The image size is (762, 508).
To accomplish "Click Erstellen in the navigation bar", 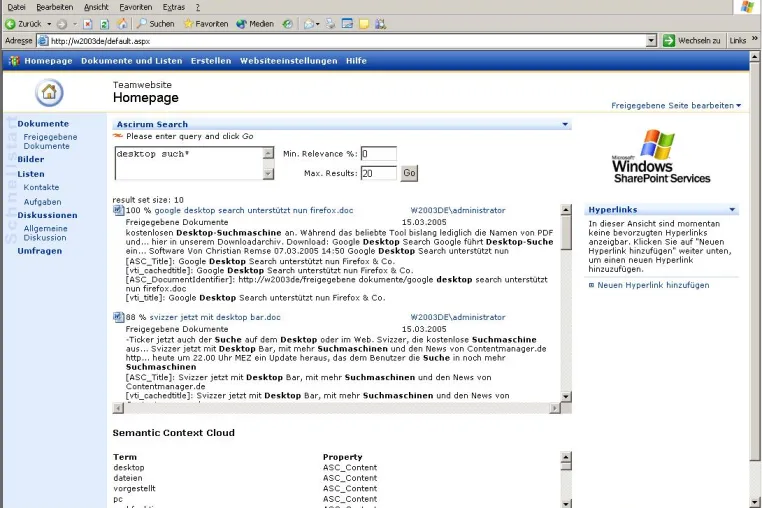I will (211, 61).
